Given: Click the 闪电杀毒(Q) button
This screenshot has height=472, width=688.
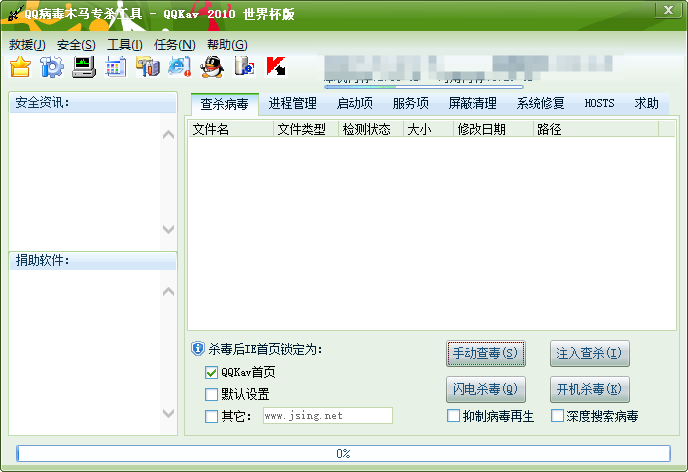Looking at the screenshot, I should coord(486,390).
